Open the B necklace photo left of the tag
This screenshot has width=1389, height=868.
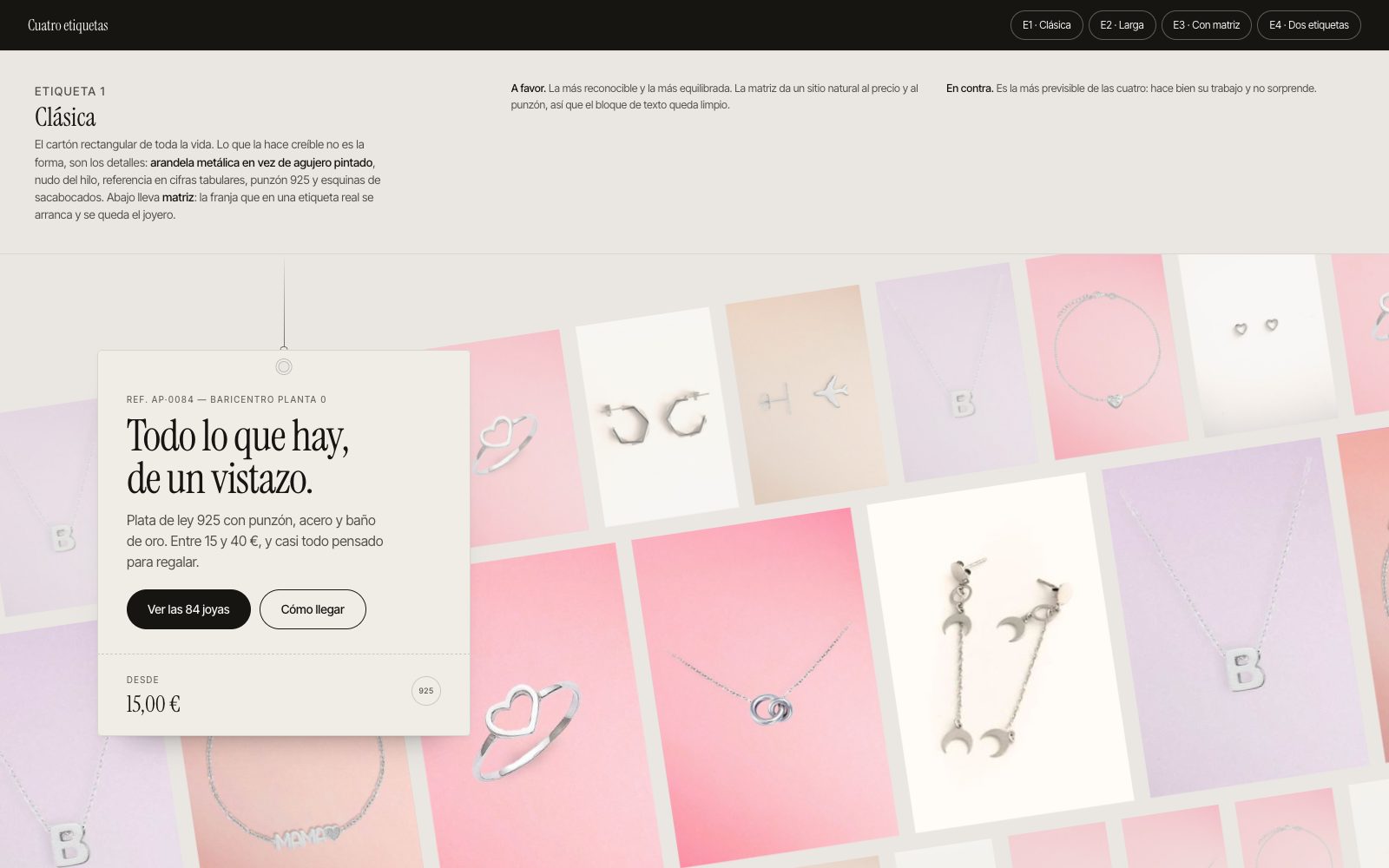49,508
